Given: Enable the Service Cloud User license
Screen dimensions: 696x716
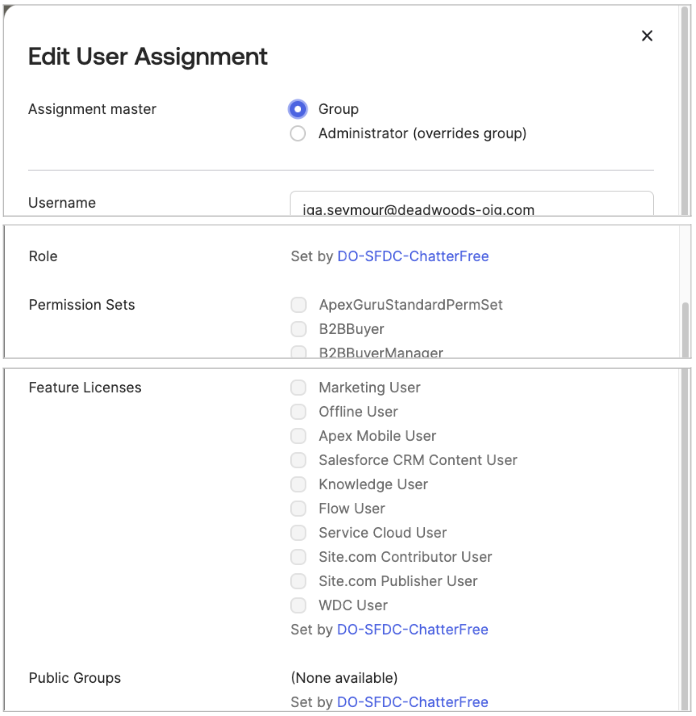Looking at the screenshot, I should pyautogui.click(x=299, y=533).
